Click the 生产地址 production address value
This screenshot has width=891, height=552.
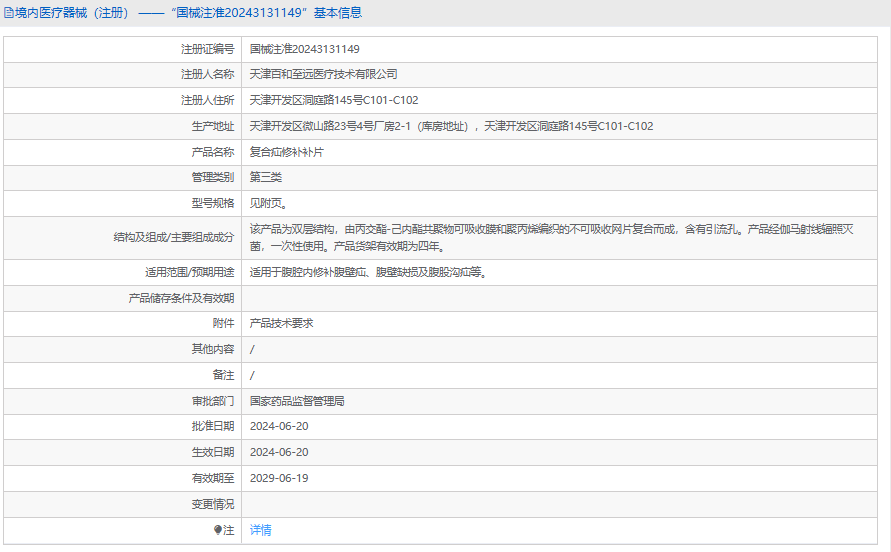click(x=451, y=126)
